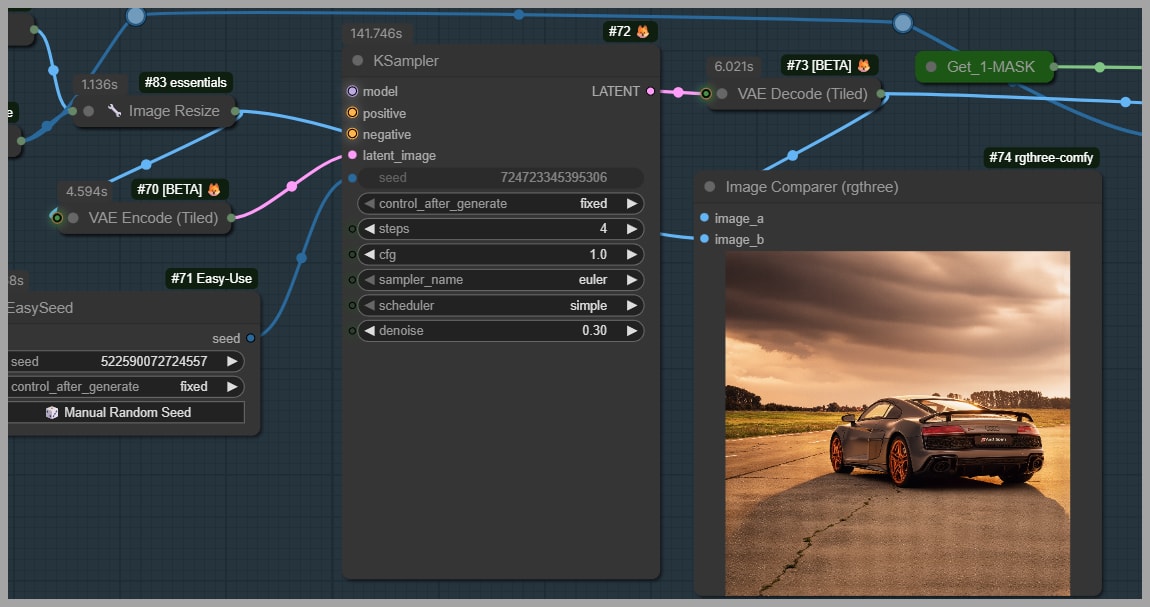Viewport: 1150px width, 607px height.
Task: Click the car image preview
Action: (x=897, y=422)
